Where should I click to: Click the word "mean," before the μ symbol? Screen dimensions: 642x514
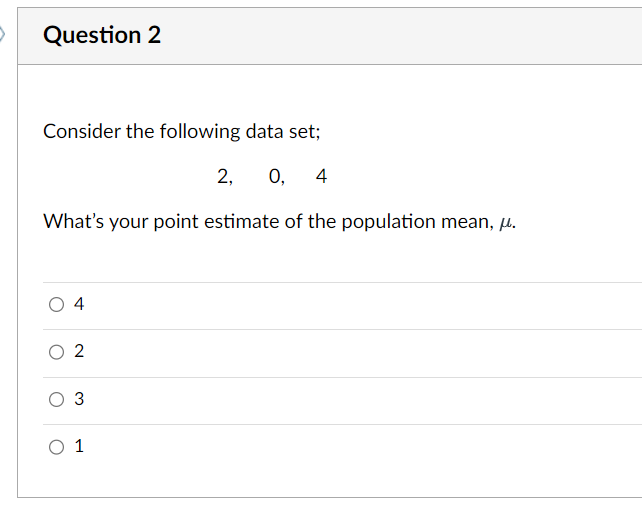pyautogui.click(x=468, y=222)
